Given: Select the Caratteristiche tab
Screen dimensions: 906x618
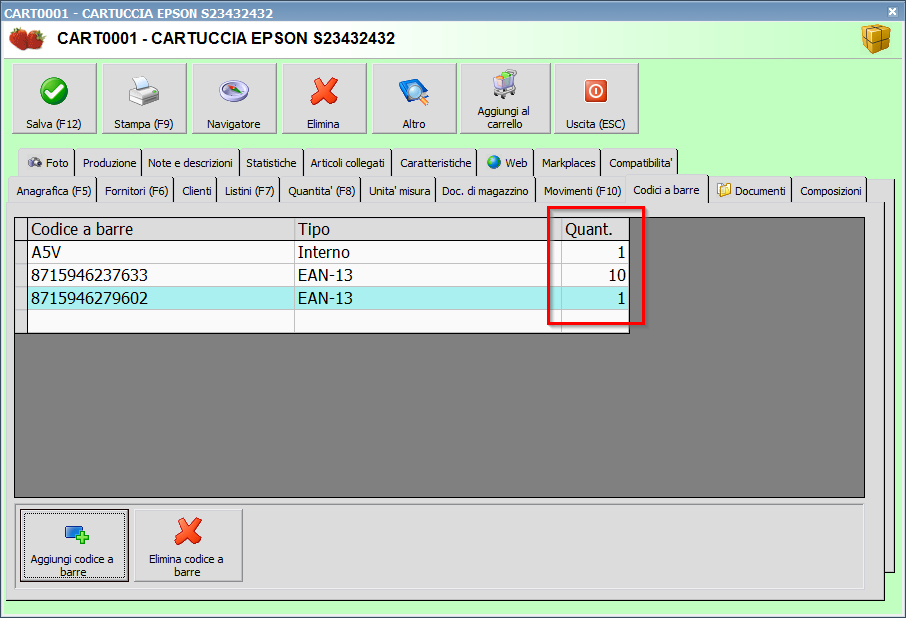Looking at the screenshot, I should pyautogui.click(x=435, y=163).
